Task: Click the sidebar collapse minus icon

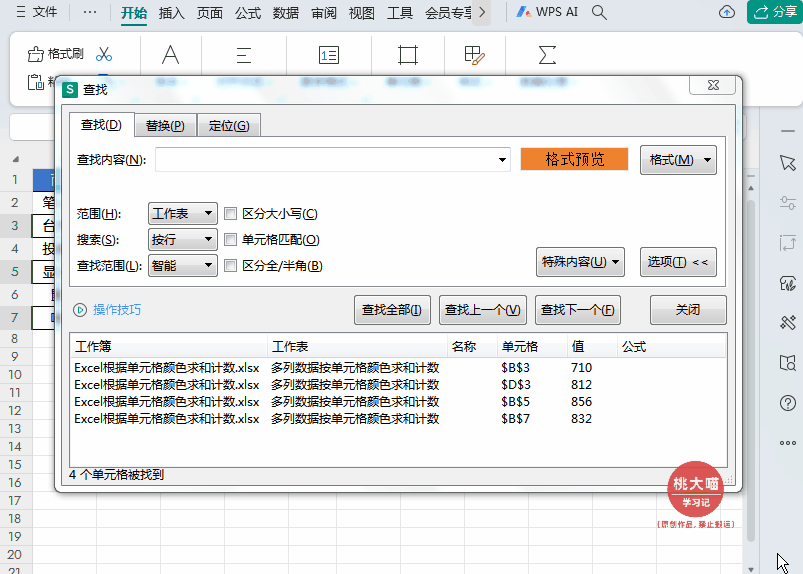Action: coord(788,132)
